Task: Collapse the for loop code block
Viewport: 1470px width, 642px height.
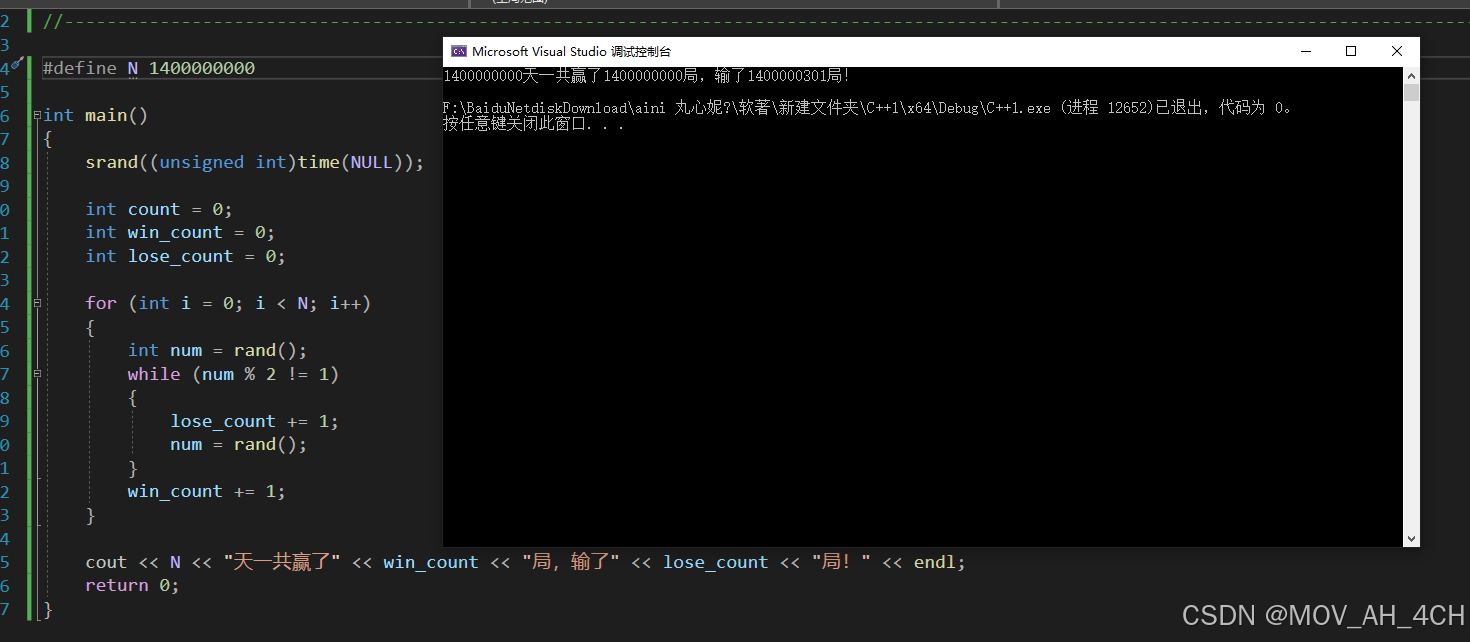Action: pos(37,303)
